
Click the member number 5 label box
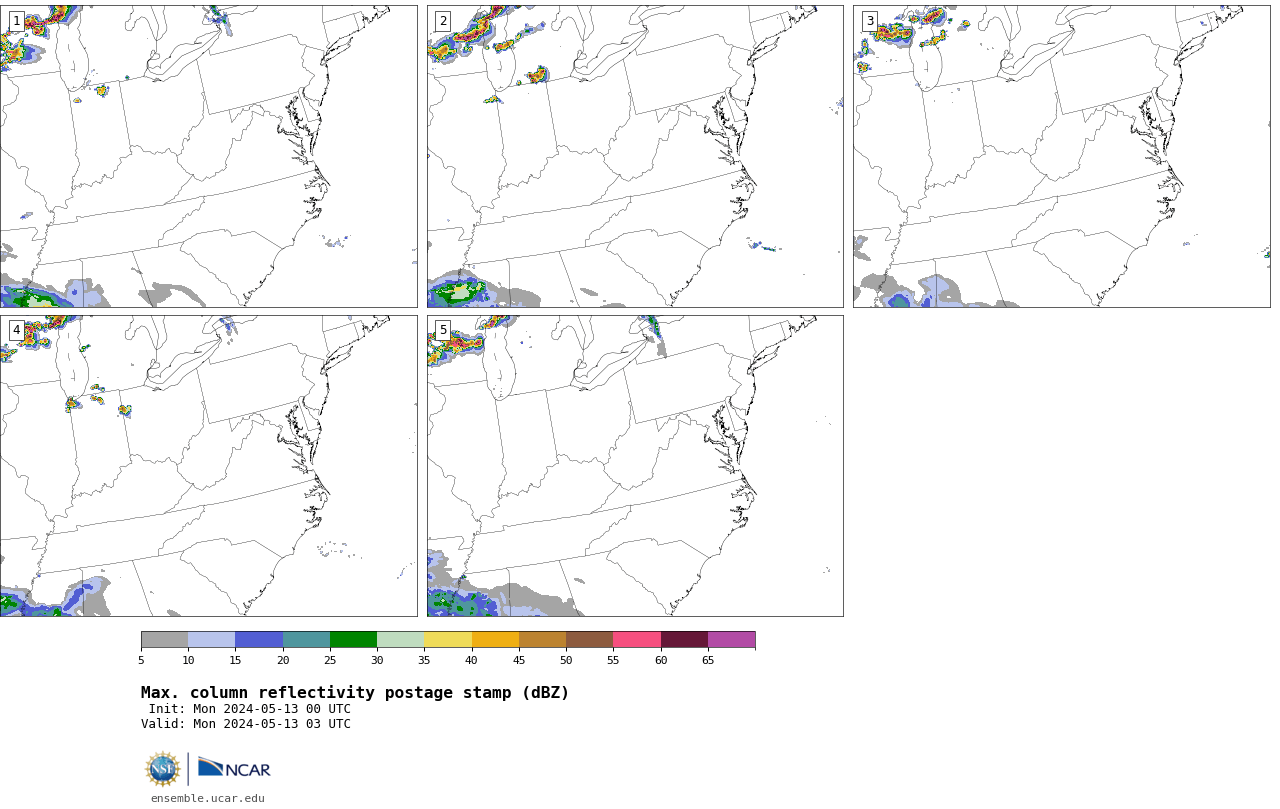(x=443, y=330)
